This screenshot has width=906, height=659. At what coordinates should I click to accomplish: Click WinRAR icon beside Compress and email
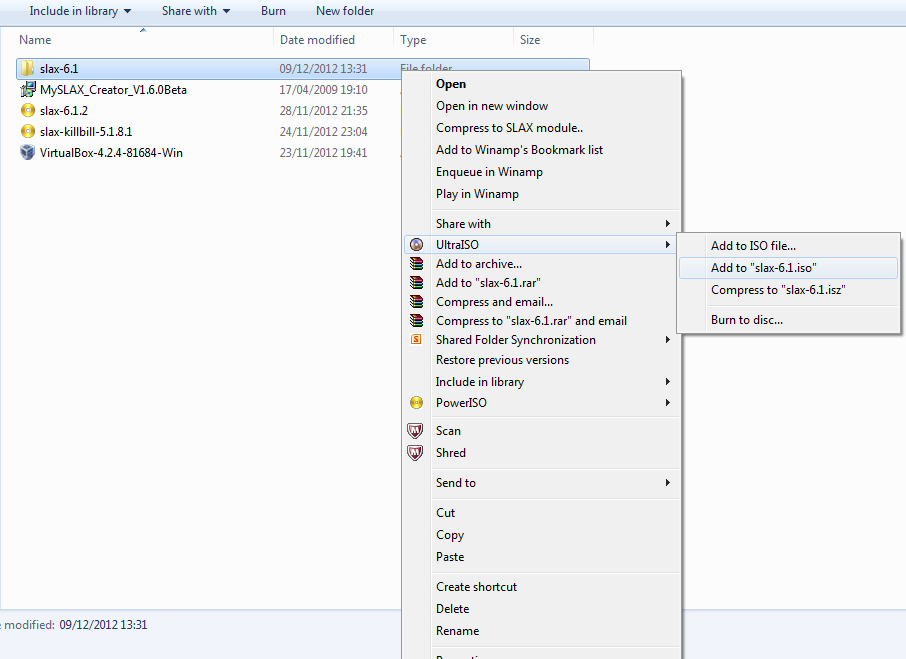point(416,302)
